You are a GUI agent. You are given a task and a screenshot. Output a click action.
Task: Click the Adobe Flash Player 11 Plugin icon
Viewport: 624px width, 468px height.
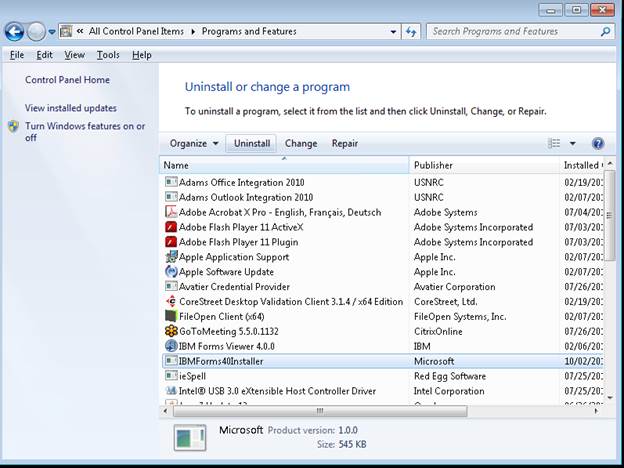171,242
